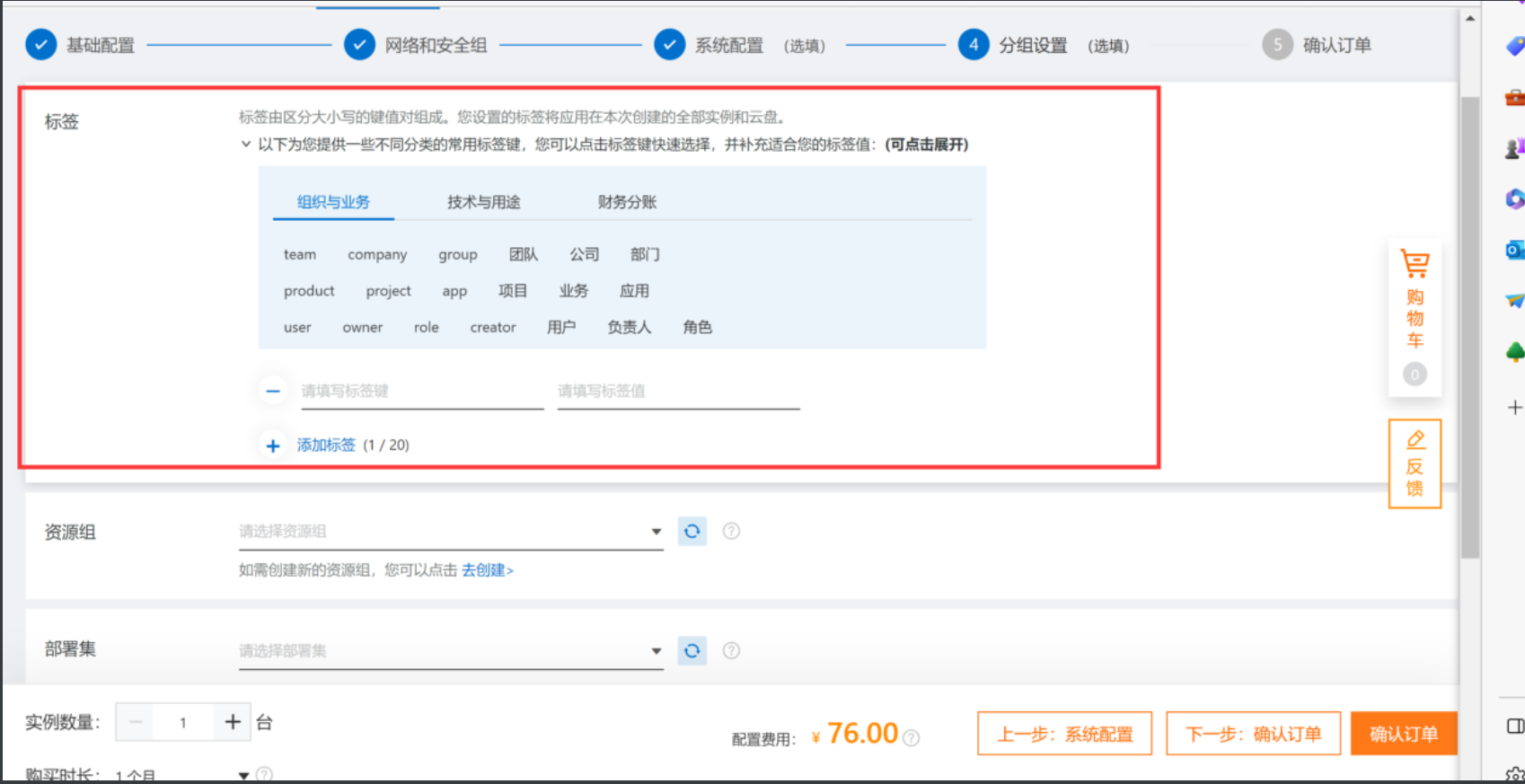Choose tag key 项目
Image resolution: width=1525 pixels, height=784 pixels.
[x=513, y=291]
